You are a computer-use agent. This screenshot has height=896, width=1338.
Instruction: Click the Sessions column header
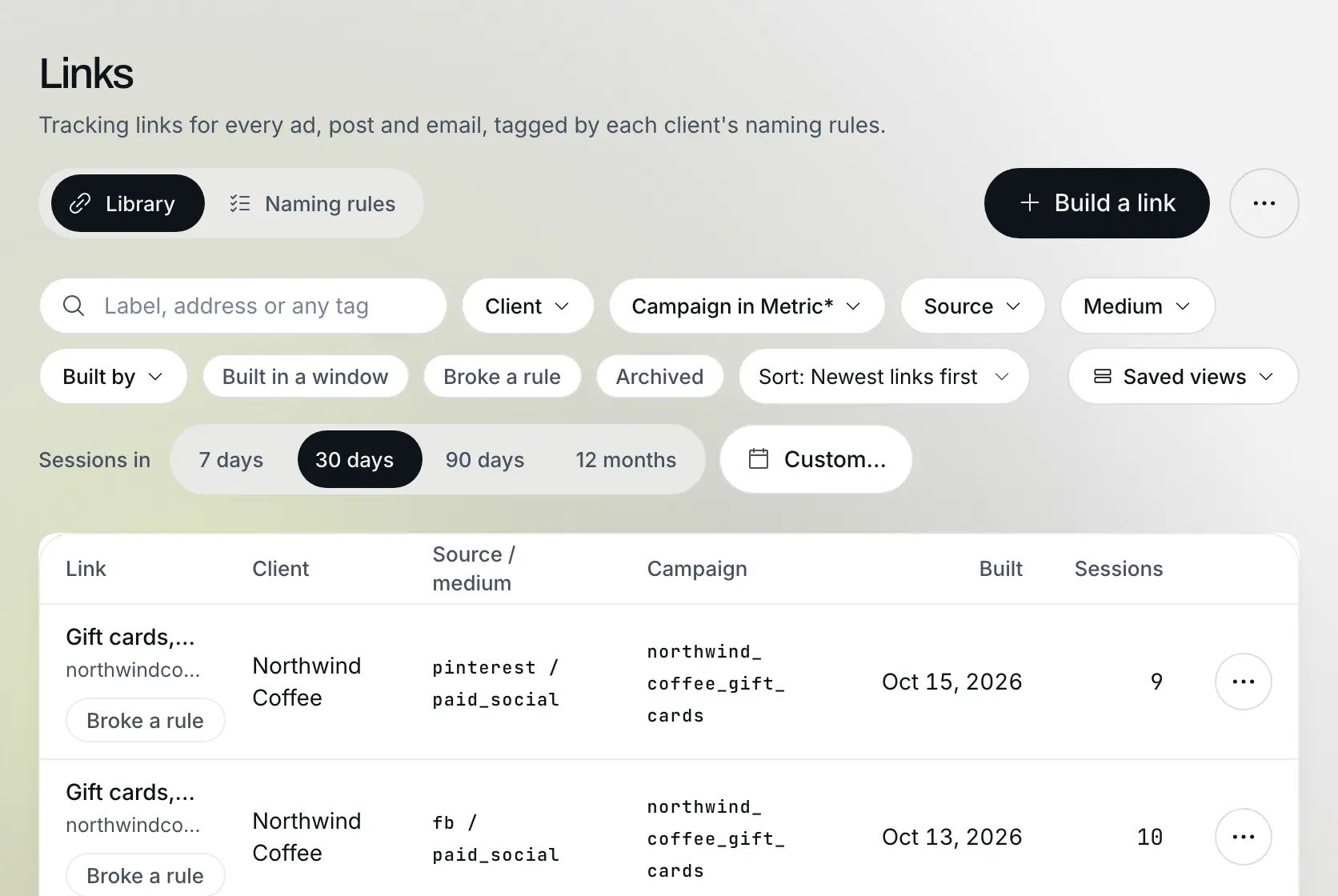(x=1118, y=569)
